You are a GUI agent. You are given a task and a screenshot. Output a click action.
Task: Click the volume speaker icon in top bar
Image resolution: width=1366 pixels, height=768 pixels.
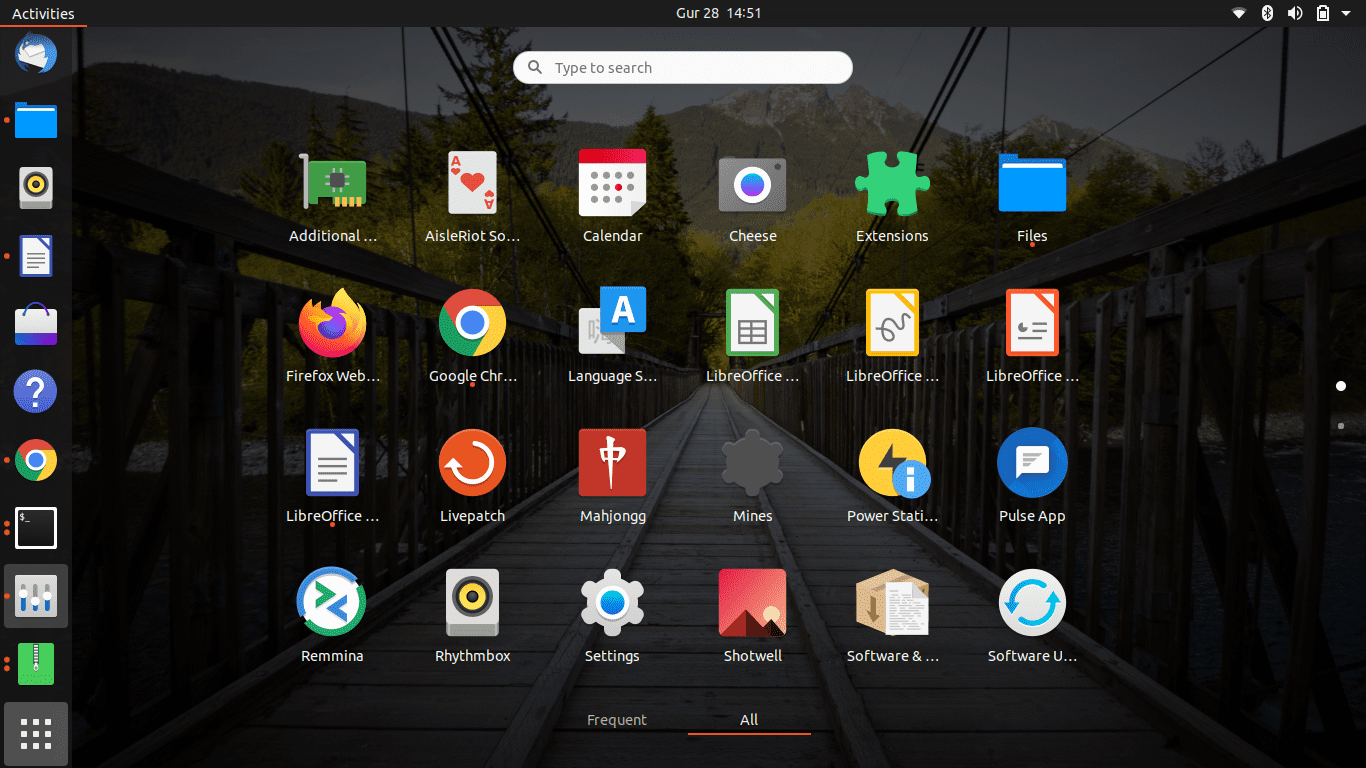[x=1295, y=13]
